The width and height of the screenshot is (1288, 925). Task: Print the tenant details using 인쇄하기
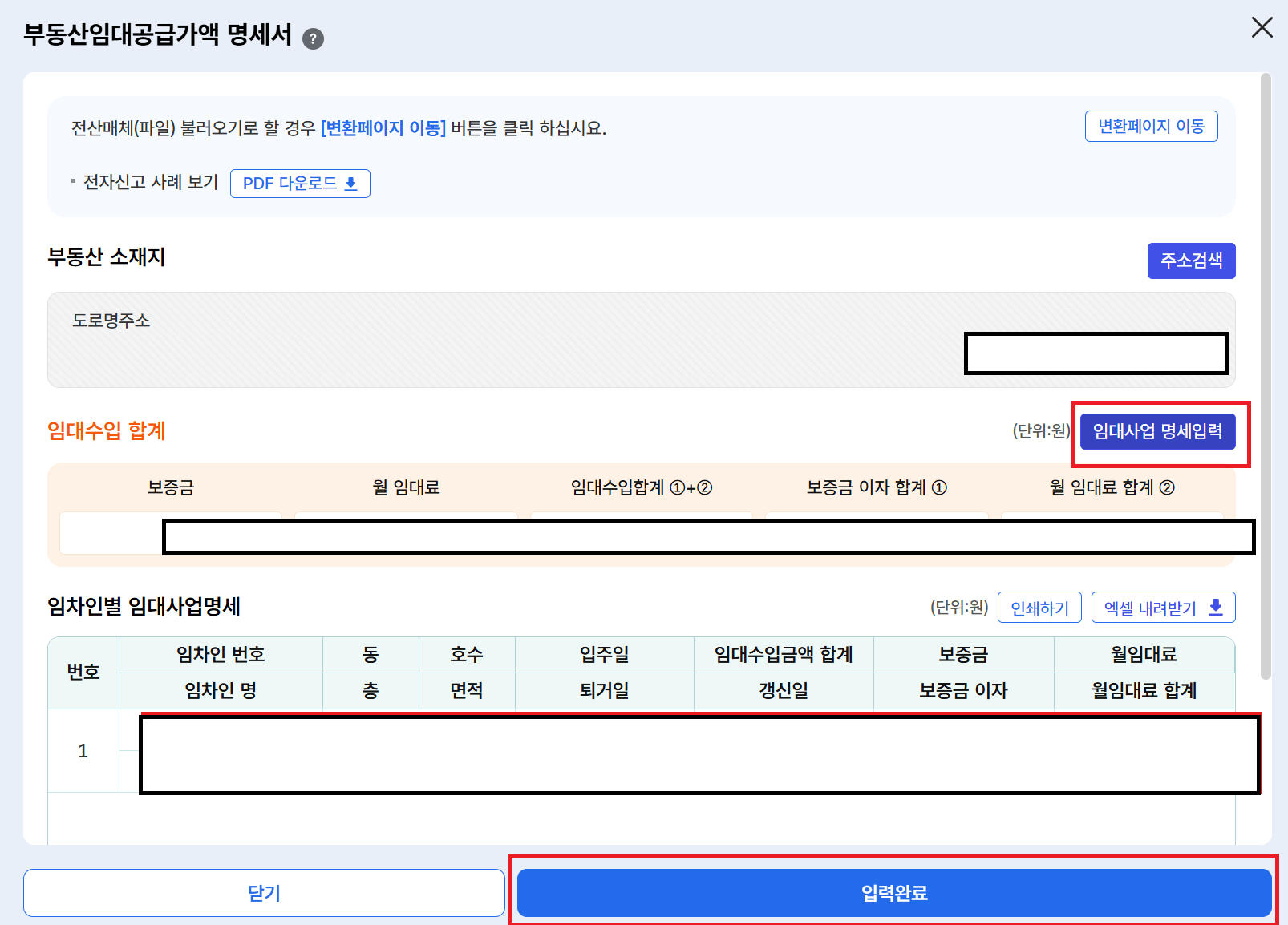(x=1039, y=607)
